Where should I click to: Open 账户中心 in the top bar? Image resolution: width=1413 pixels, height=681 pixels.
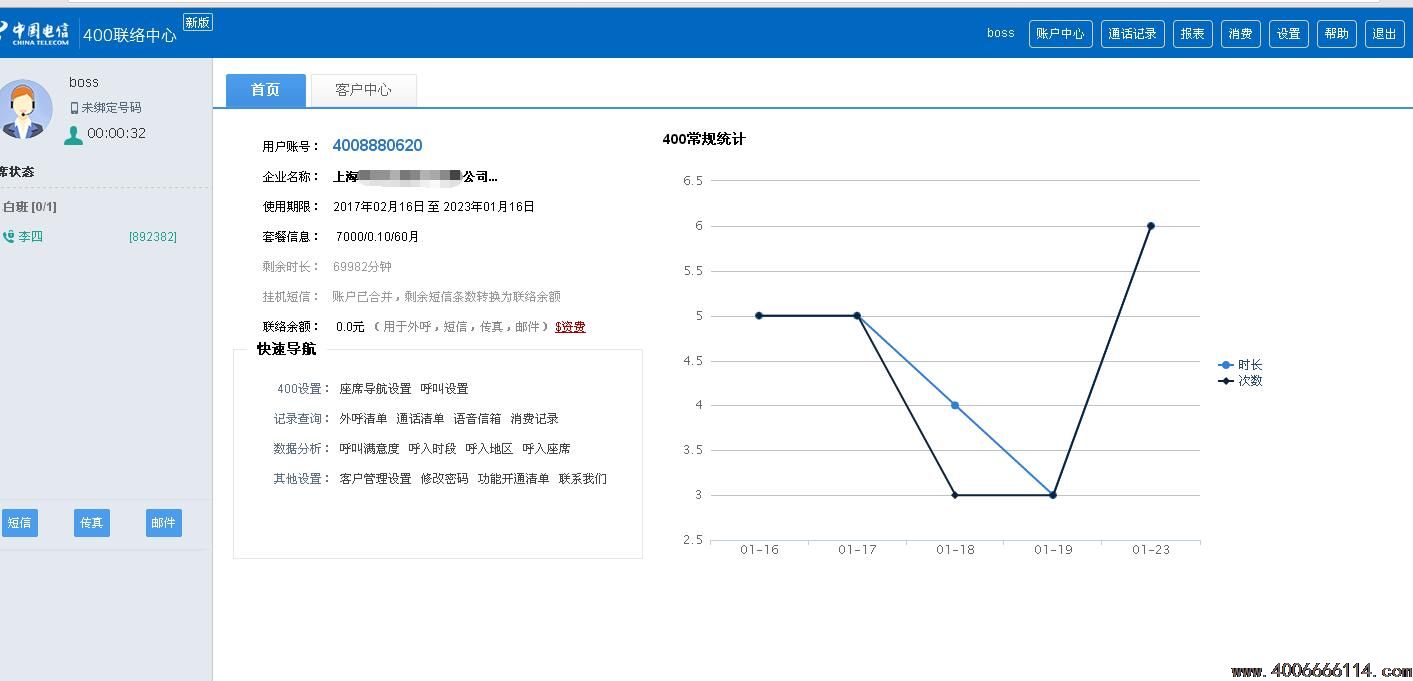click(1060, 34)
